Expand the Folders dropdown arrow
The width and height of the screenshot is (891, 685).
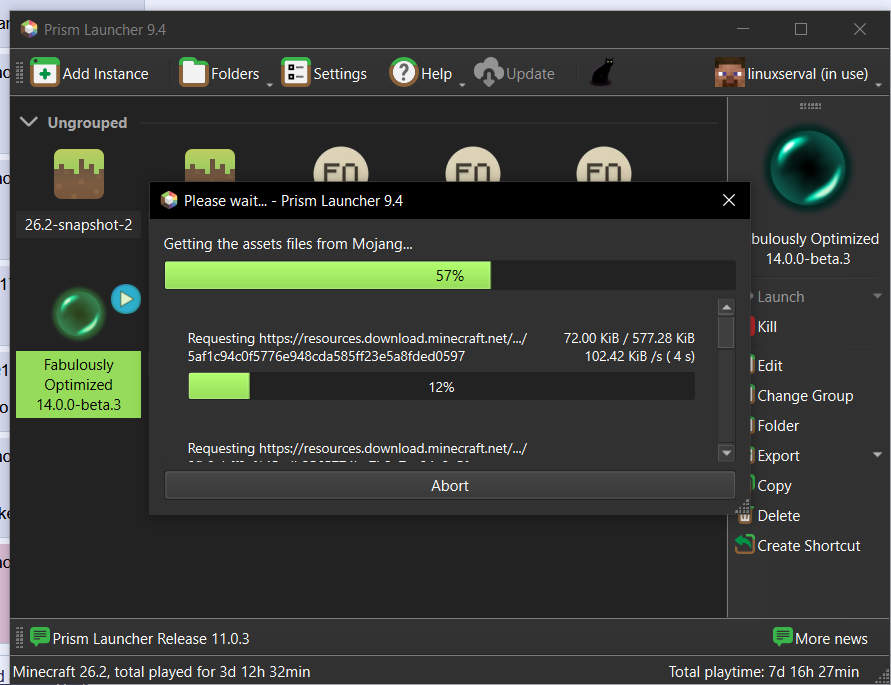coord(269,85)
